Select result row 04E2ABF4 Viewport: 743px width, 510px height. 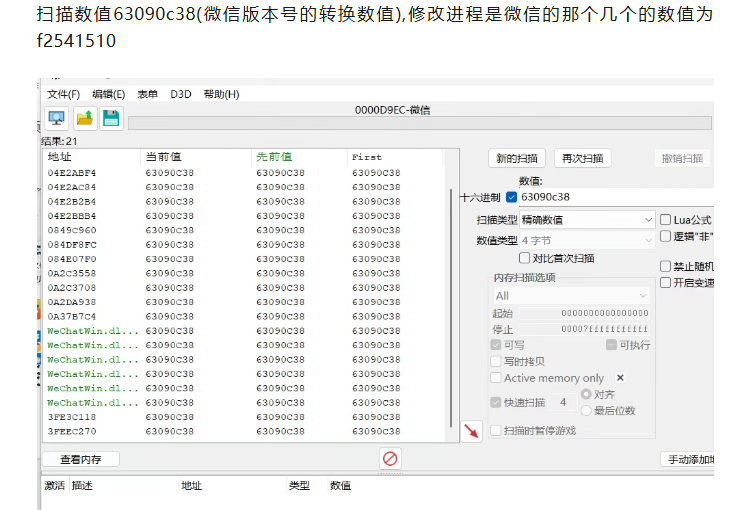[245, 173]
